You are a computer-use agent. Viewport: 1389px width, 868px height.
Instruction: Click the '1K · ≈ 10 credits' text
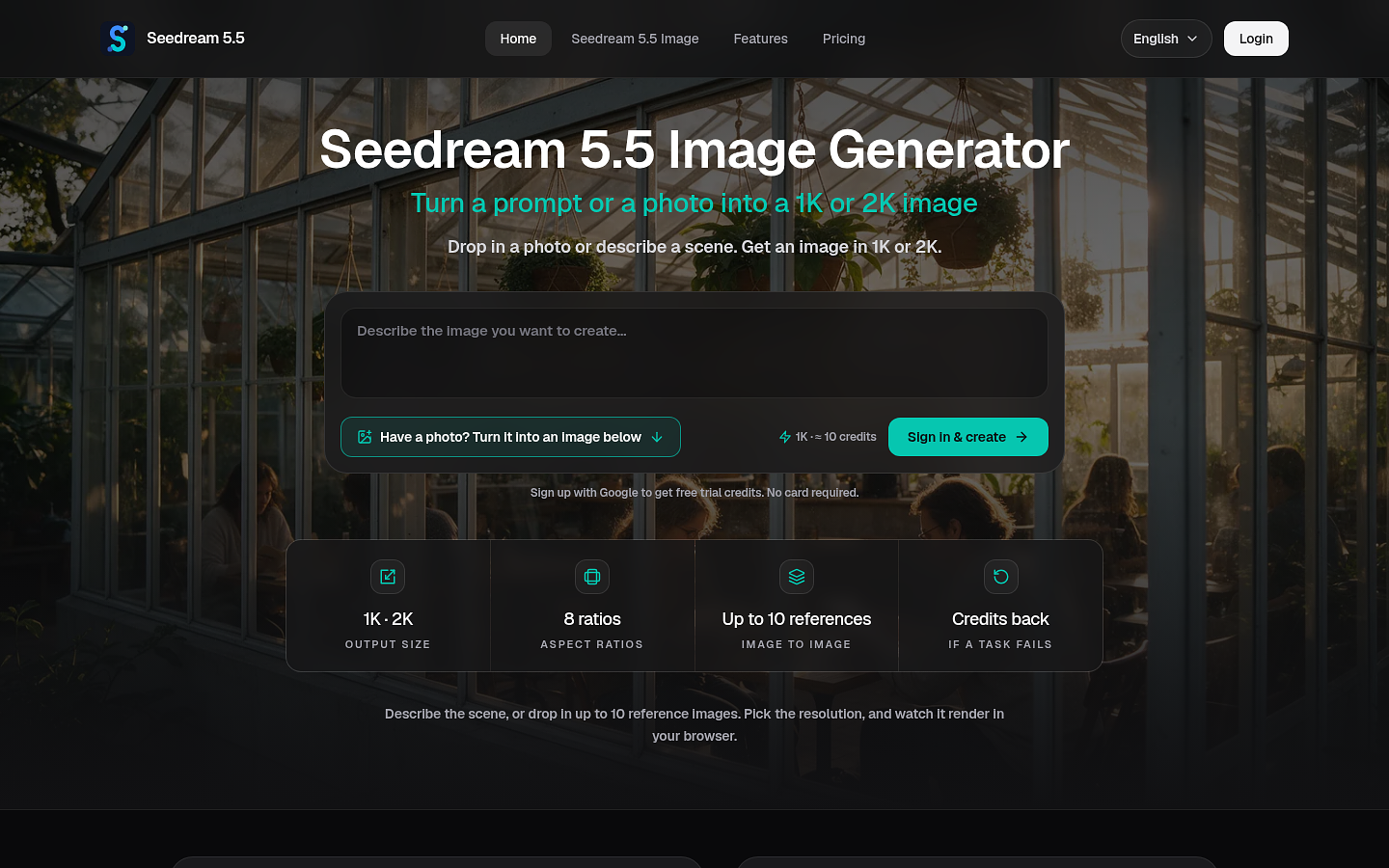click(x=835, y=437)
